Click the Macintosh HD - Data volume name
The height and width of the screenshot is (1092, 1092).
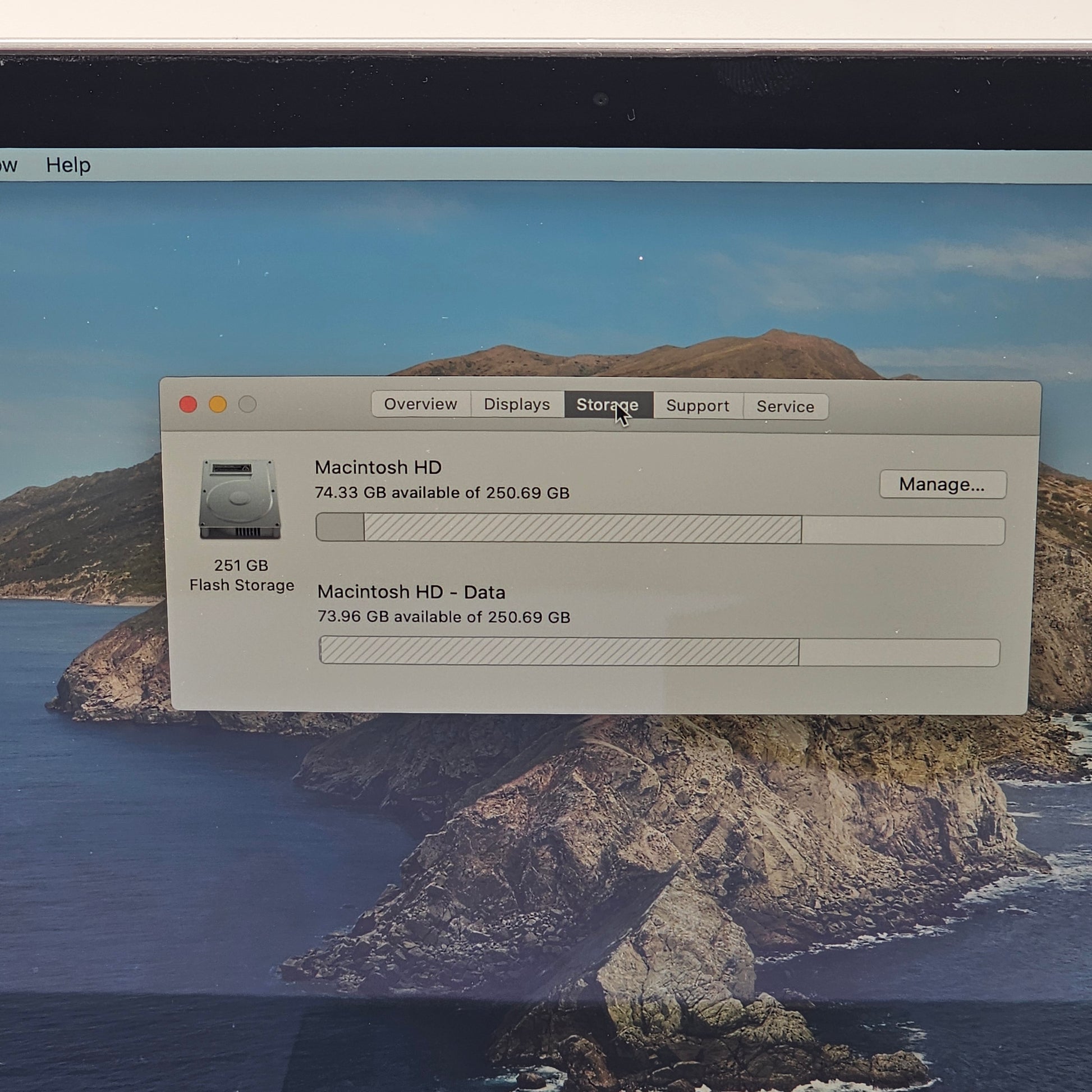[411, 592]
